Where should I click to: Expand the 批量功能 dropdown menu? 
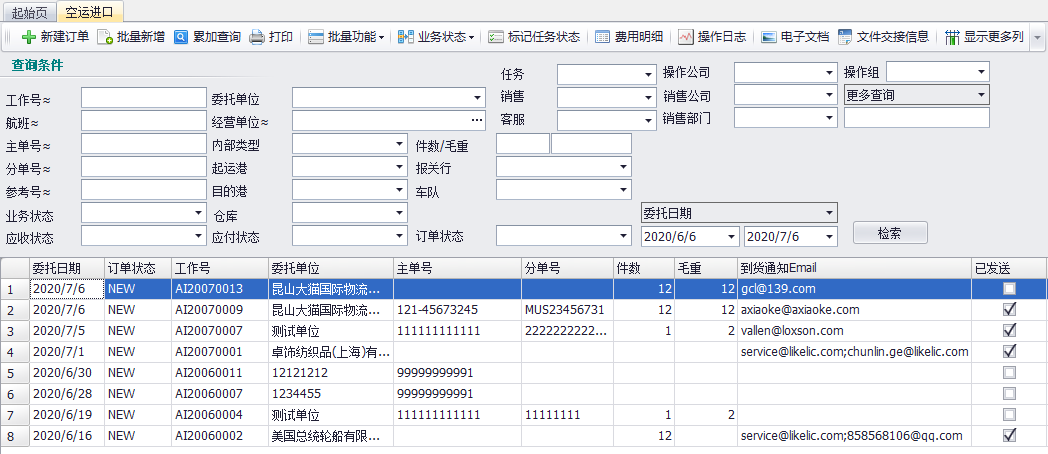[x=347, y=37]
